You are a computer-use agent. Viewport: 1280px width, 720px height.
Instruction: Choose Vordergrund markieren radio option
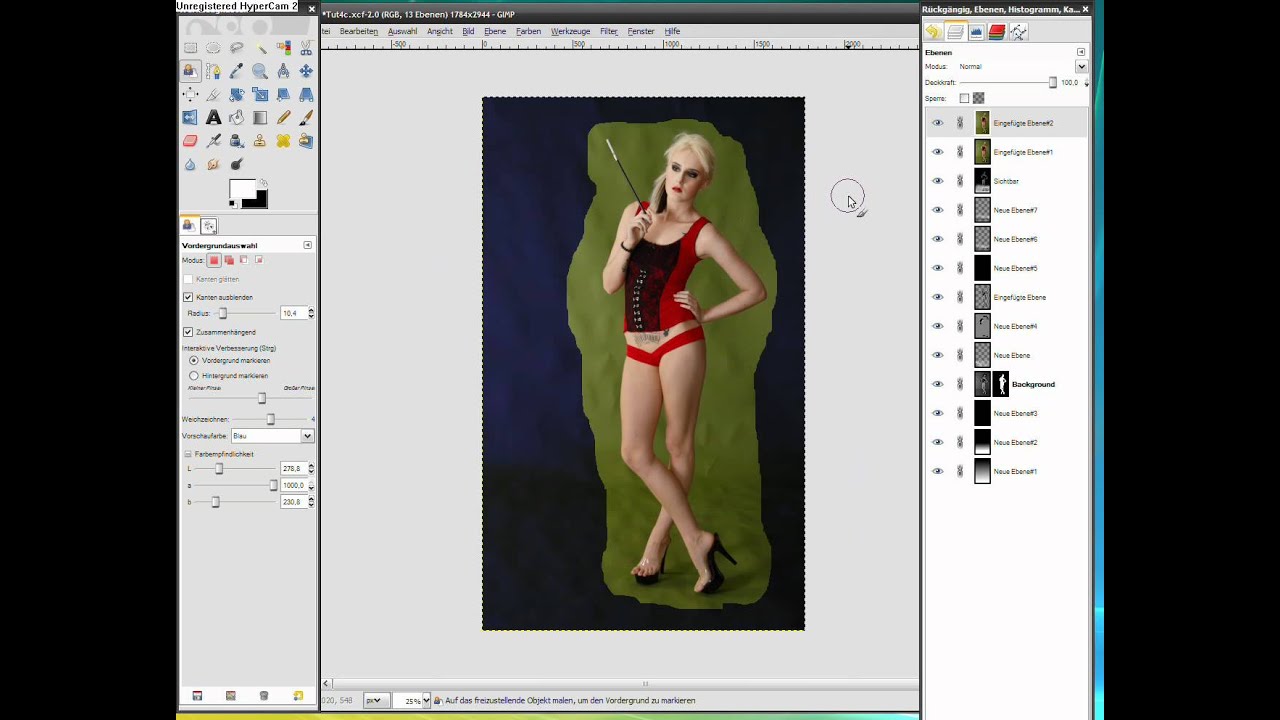pos(194,360)
